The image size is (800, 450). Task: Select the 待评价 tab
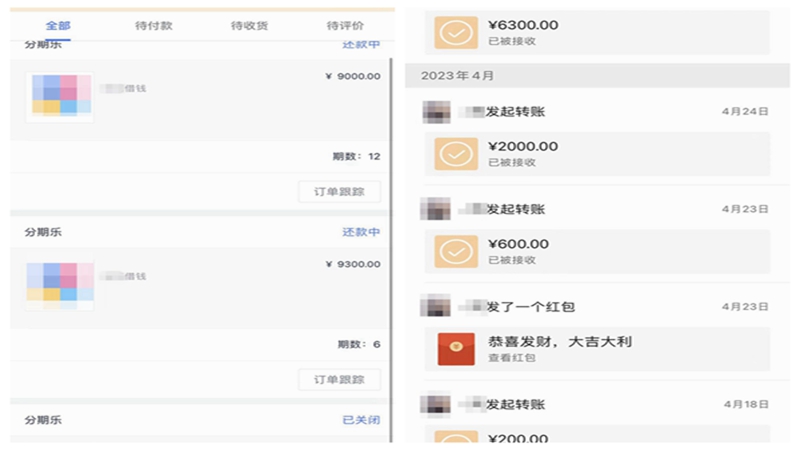tap(345, 25)
